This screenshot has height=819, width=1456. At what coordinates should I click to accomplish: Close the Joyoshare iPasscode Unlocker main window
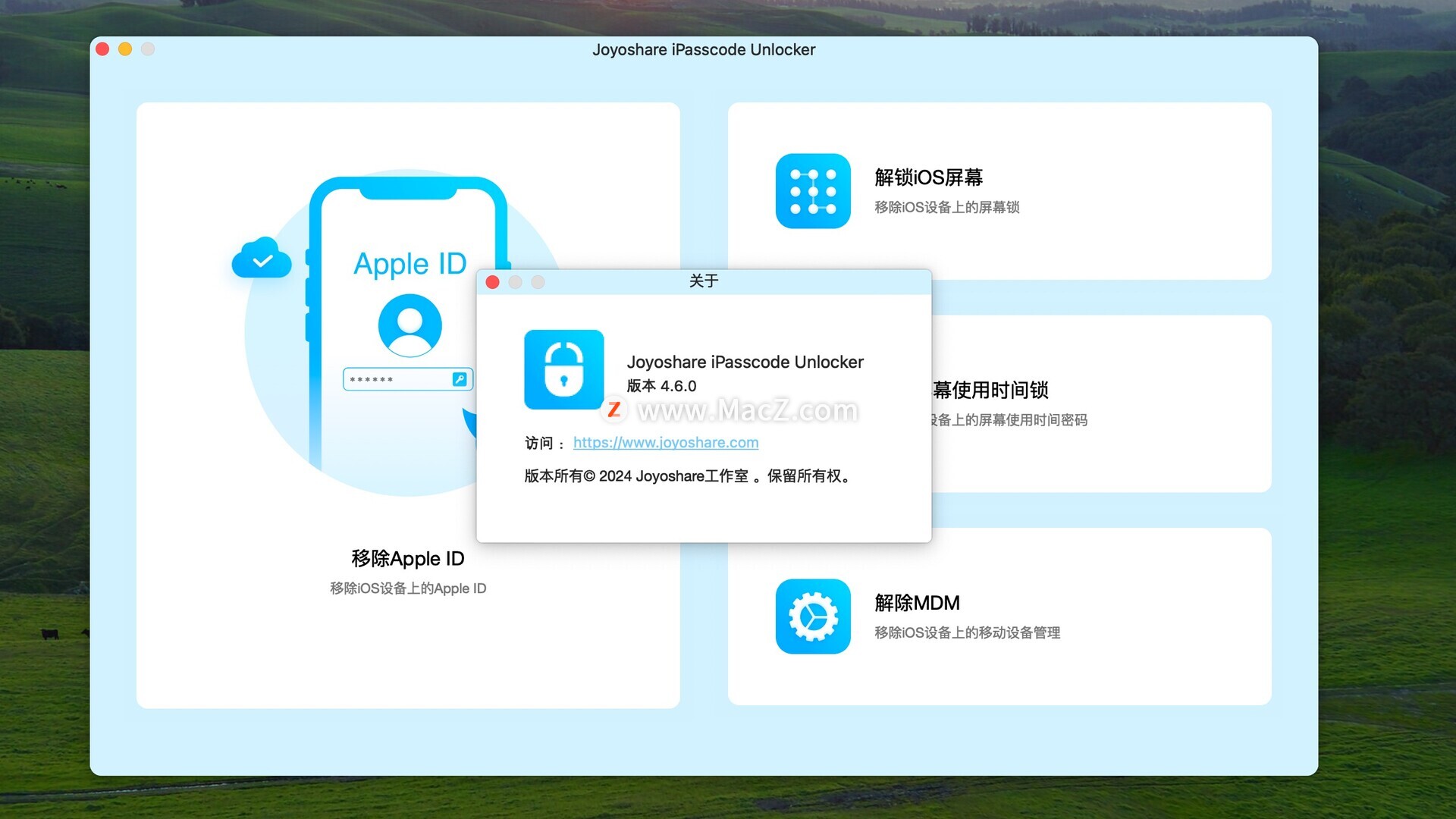(102, 49)
